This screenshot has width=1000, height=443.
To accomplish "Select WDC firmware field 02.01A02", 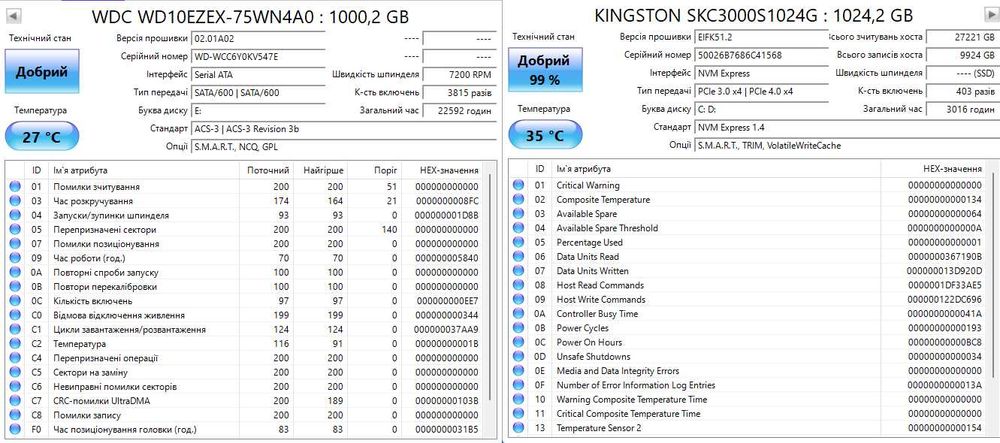I will click(x=259, y=38).
